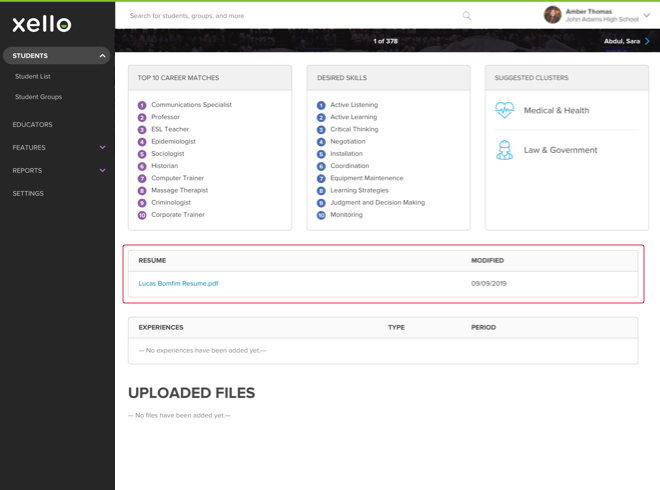Click the Medical & Health heart icon
The width and height of the screenshot is (660, 490).
[504, 111]
